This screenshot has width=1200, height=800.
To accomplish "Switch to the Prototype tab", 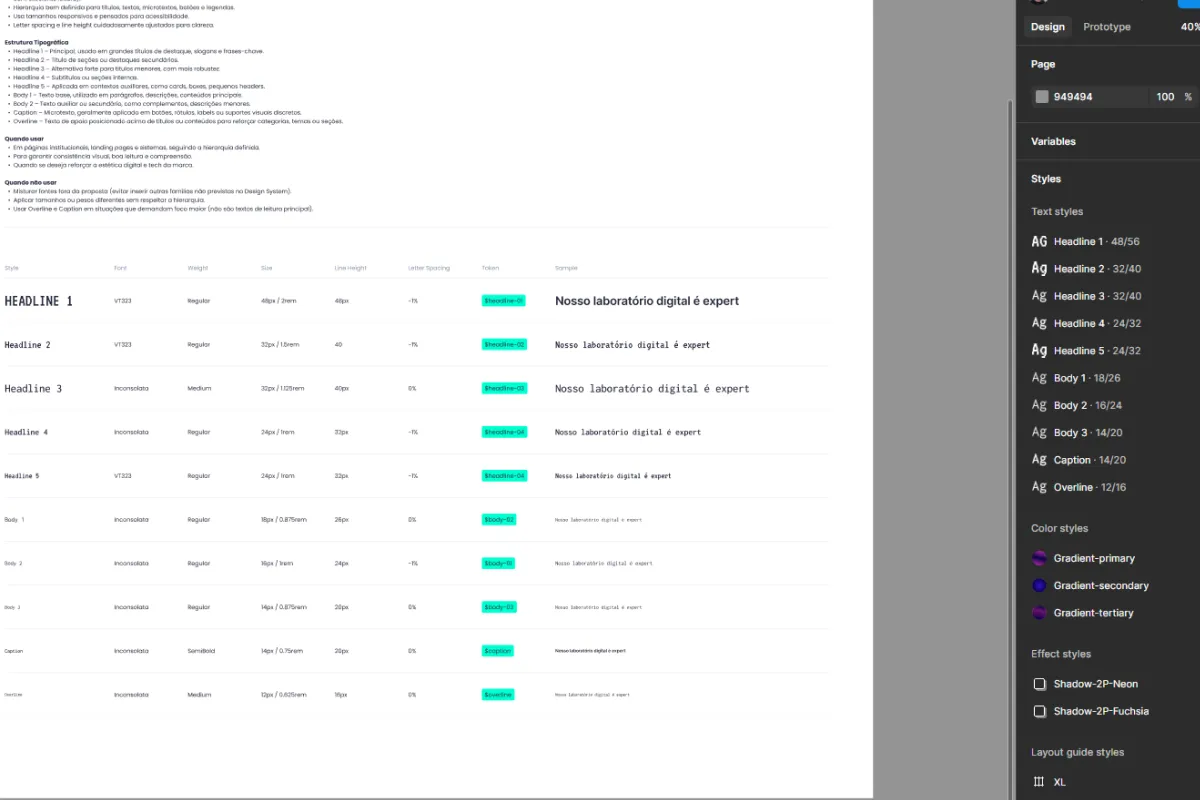I will tap(1106, 26).
